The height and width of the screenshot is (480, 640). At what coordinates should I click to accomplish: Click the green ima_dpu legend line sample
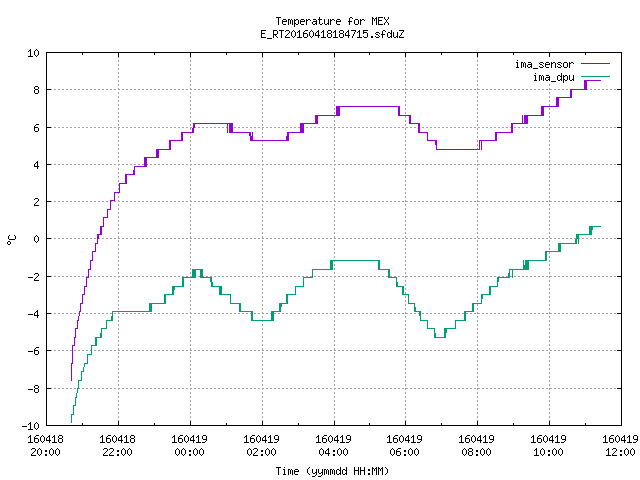595,77
